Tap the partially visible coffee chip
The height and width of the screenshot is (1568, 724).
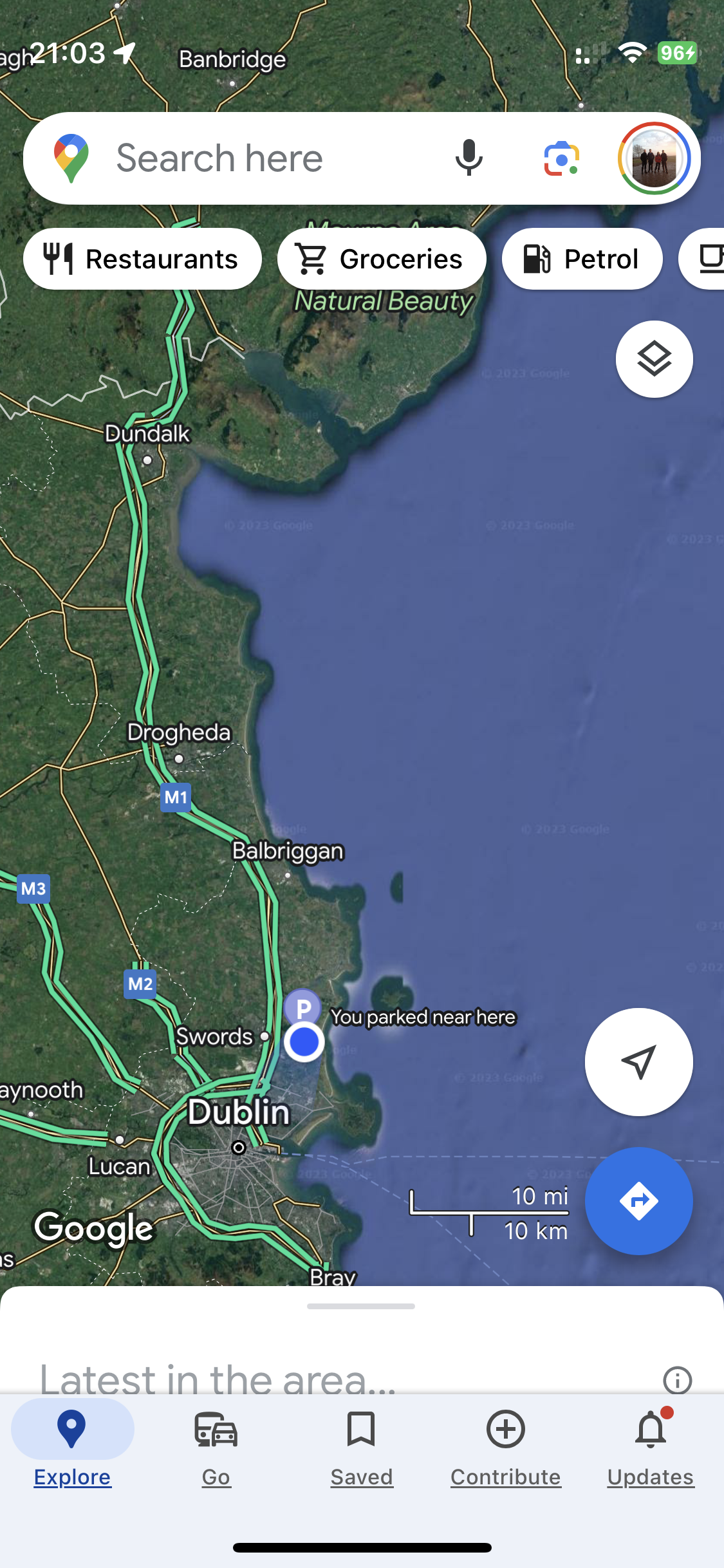pos(703,259)
